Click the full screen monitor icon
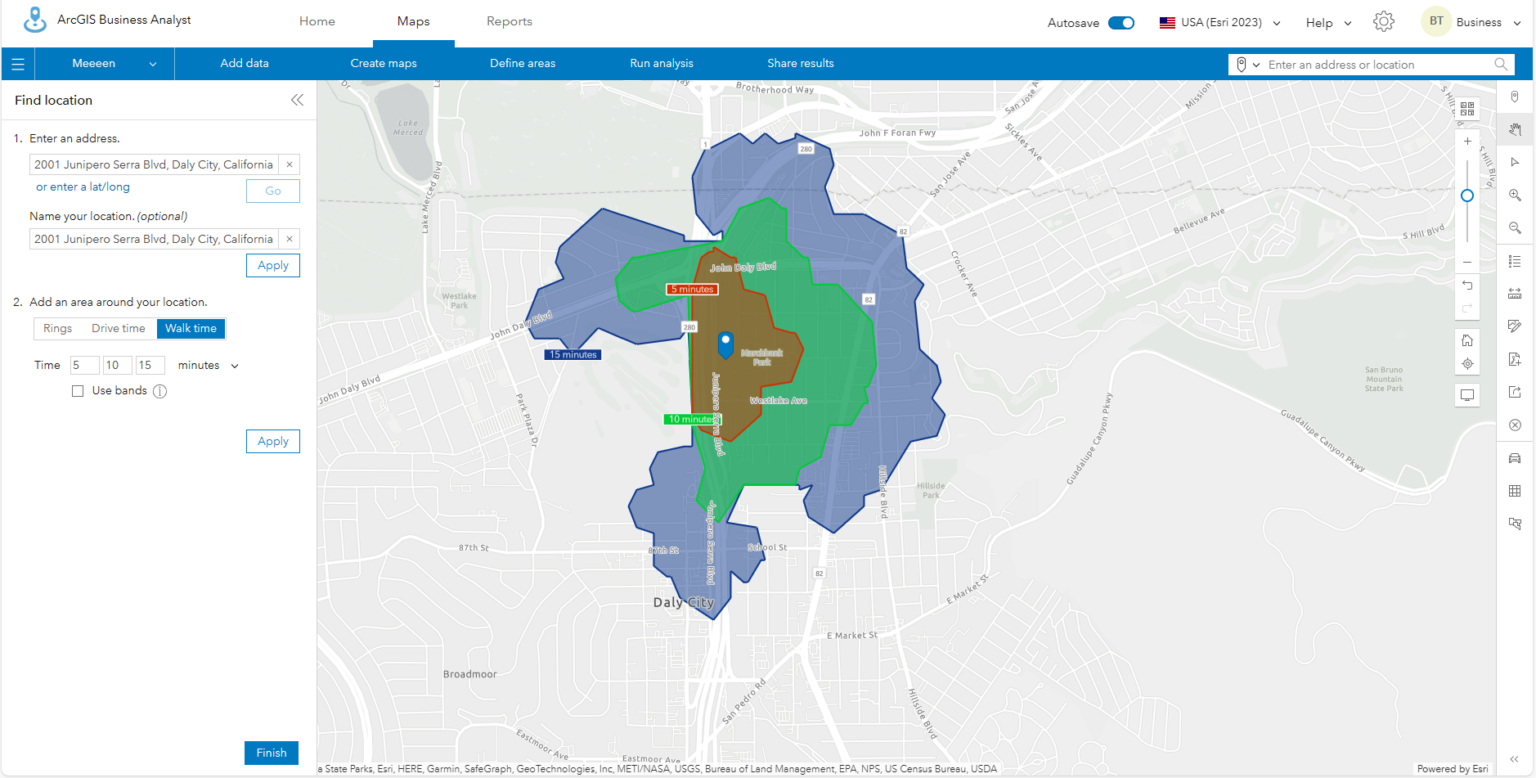The width and height of the screenshot is (1536, 778). coord(1467,395)
